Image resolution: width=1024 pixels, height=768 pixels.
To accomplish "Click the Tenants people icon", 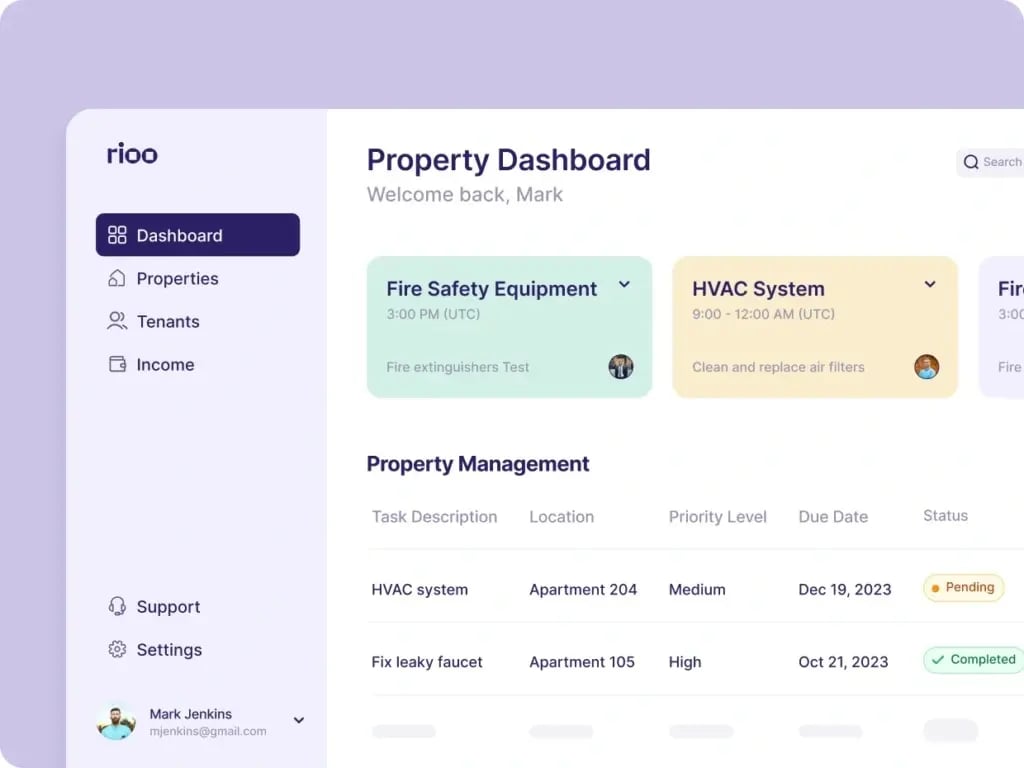I will (117, 321).
